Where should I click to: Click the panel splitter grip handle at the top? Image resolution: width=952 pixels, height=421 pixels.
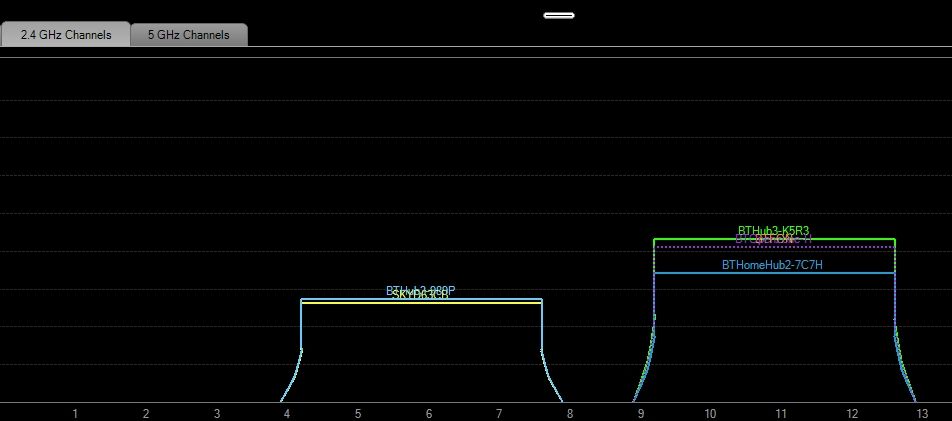coord(559,15)
